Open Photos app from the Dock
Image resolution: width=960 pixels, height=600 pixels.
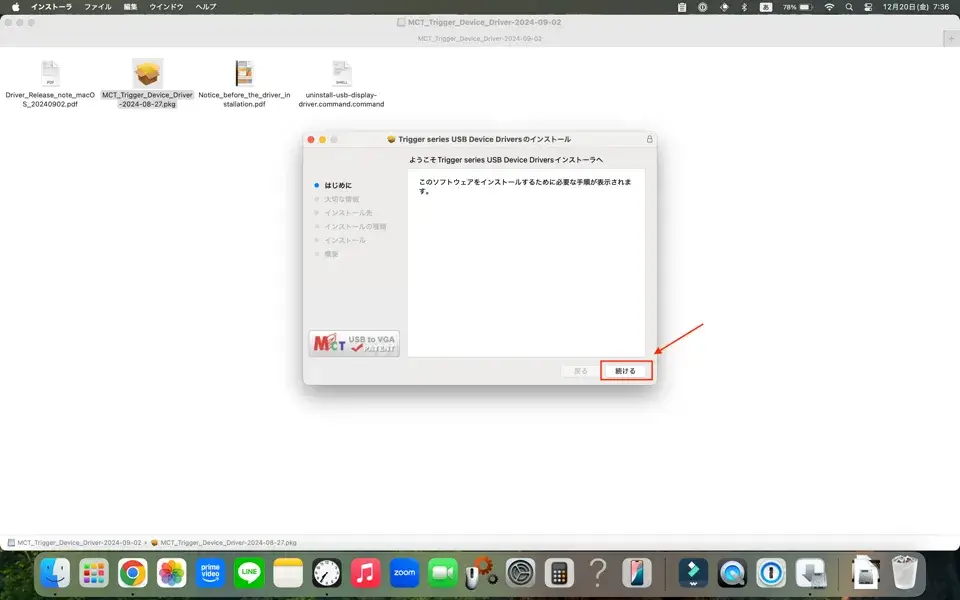(x=171, y=574)
